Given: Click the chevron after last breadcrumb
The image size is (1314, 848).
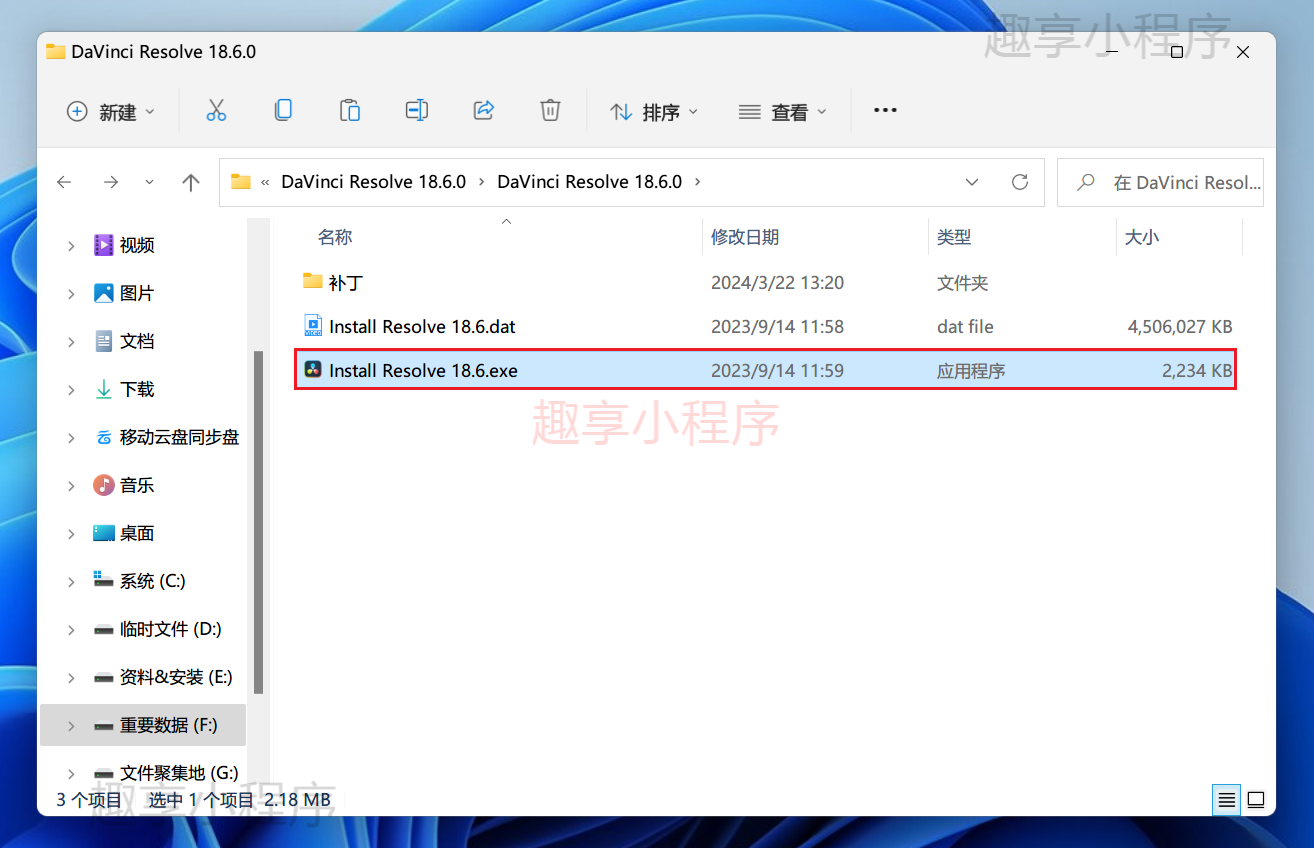Looking at the screenshot, I should click(x=698, y=182).
